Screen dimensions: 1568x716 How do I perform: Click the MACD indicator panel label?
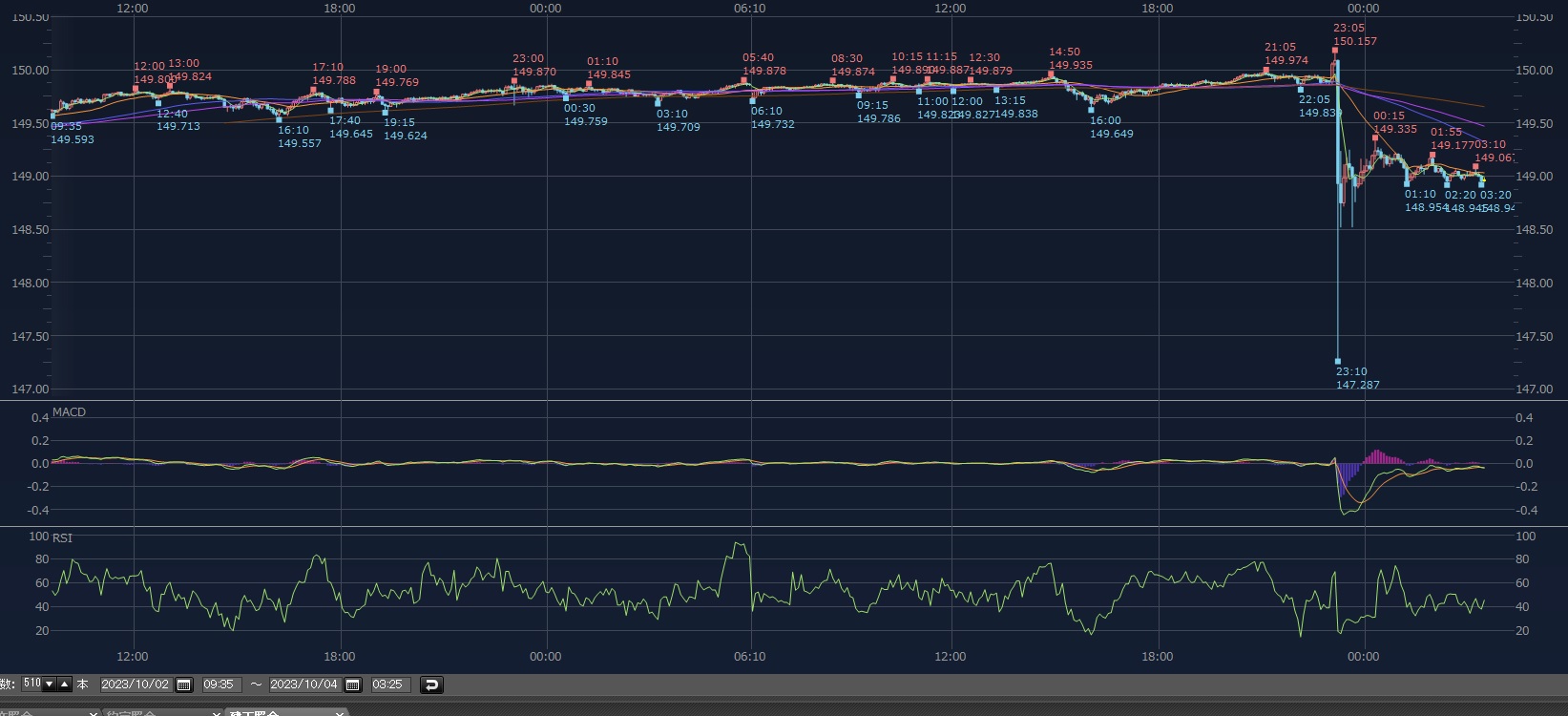pos(69,412)
